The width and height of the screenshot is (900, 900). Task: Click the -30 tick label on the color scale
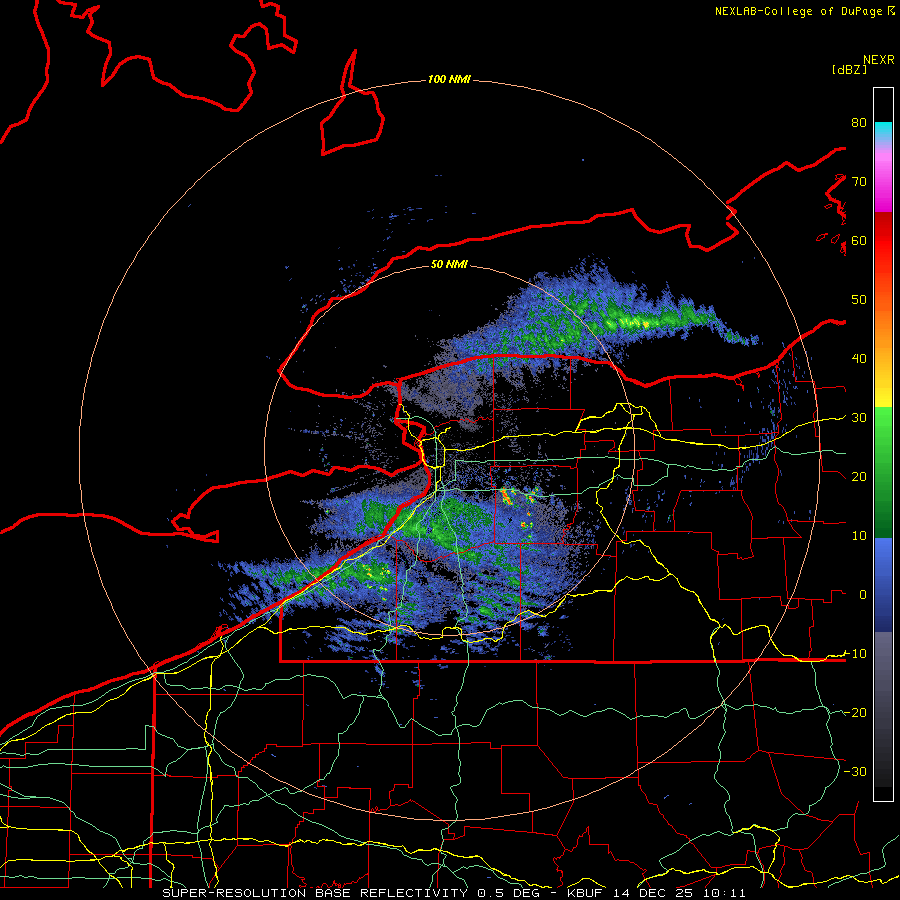tap(855, 772)
